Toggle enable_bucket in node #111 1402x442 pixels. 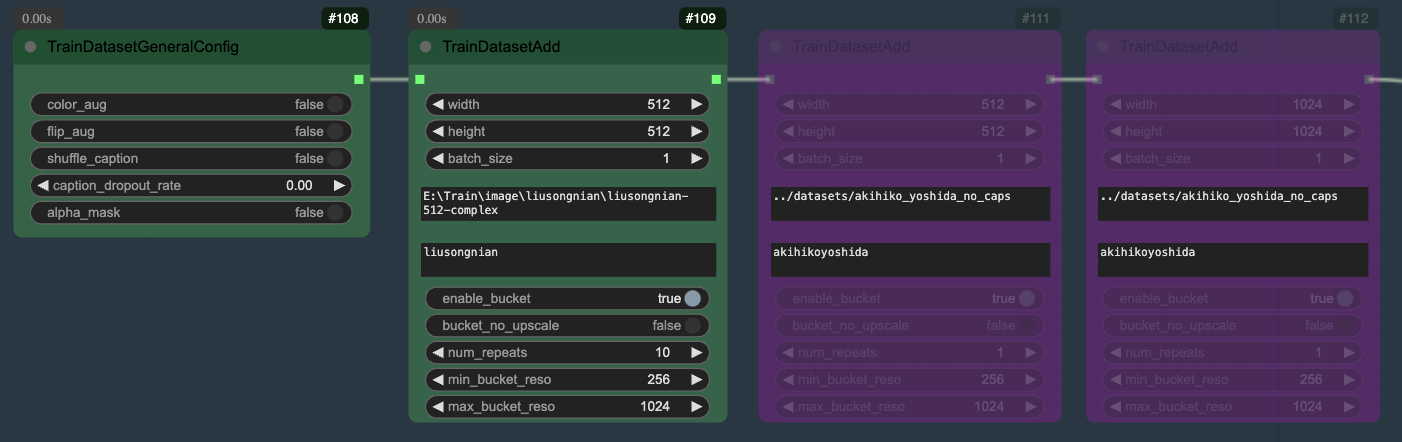click(x=909, y=298)
